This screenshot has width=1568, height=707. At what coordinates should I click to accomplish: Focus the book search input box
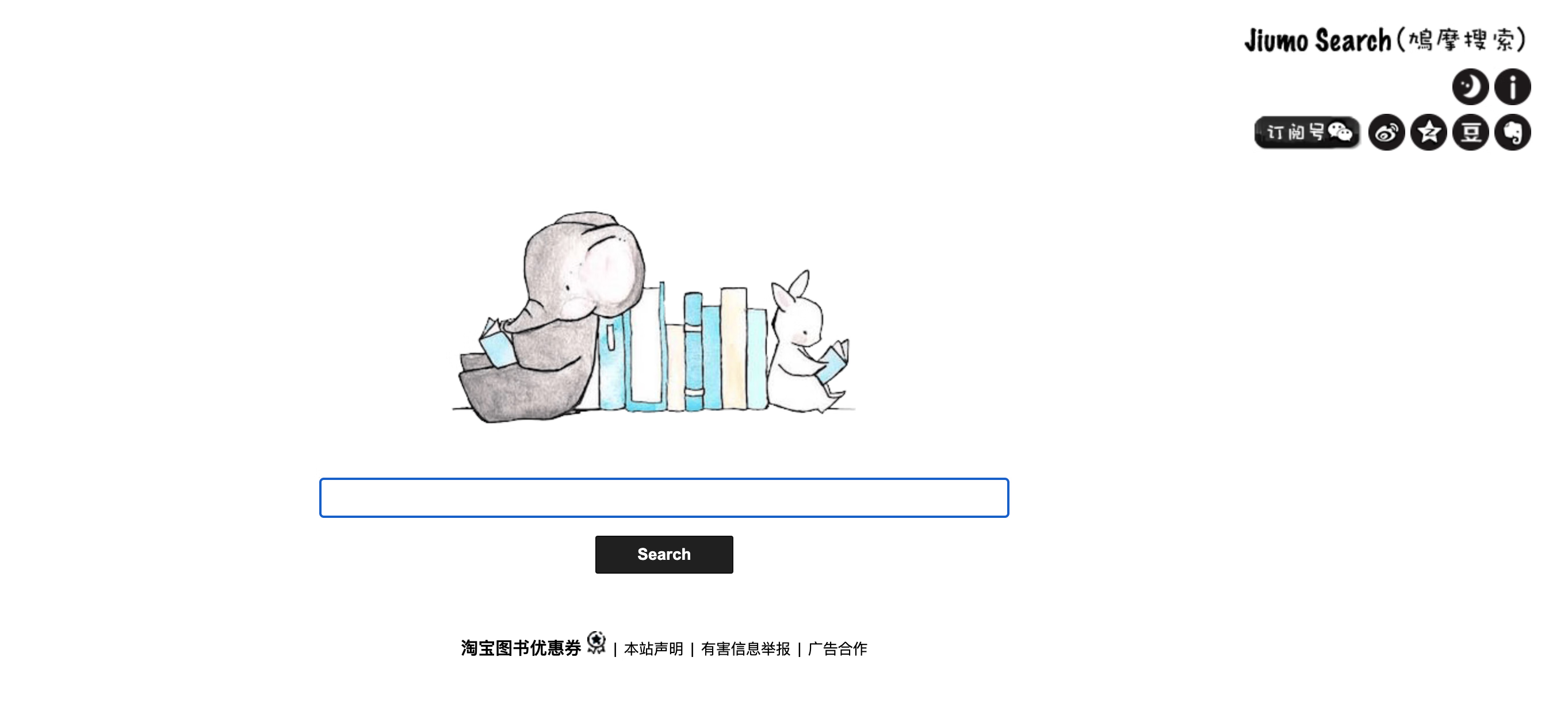664,498
